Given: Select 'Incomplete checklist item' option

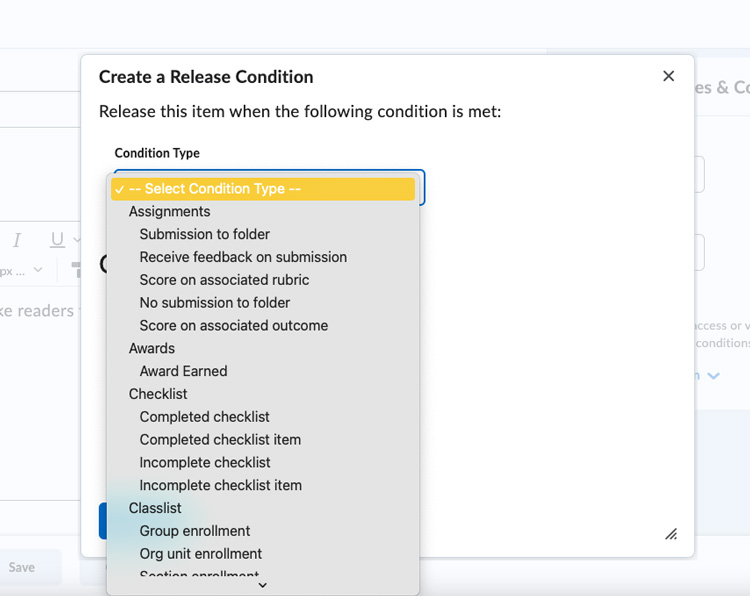Looking at the screenshot, I should (220, 485).
